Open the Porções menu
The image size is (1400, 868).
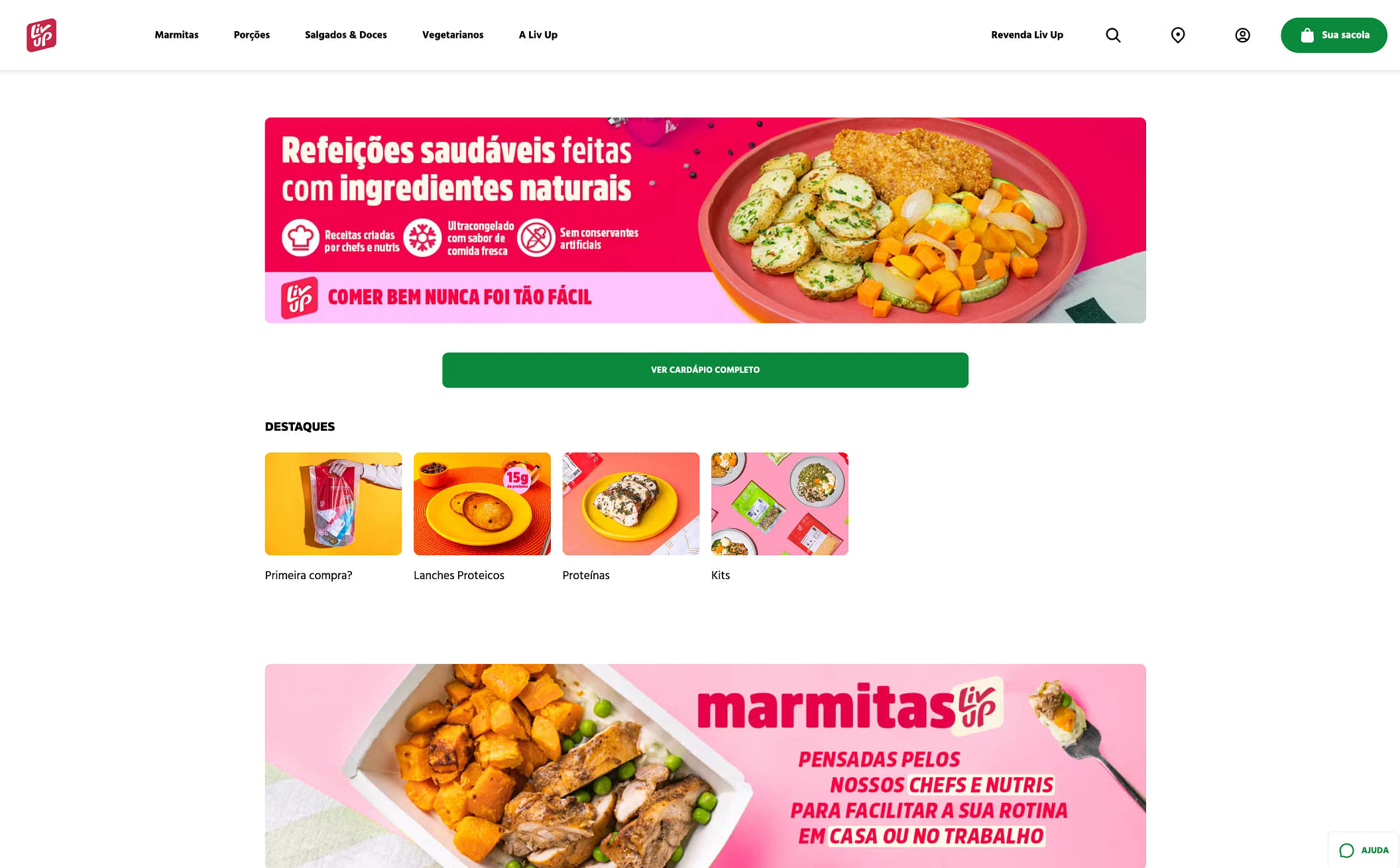(251, 35)
